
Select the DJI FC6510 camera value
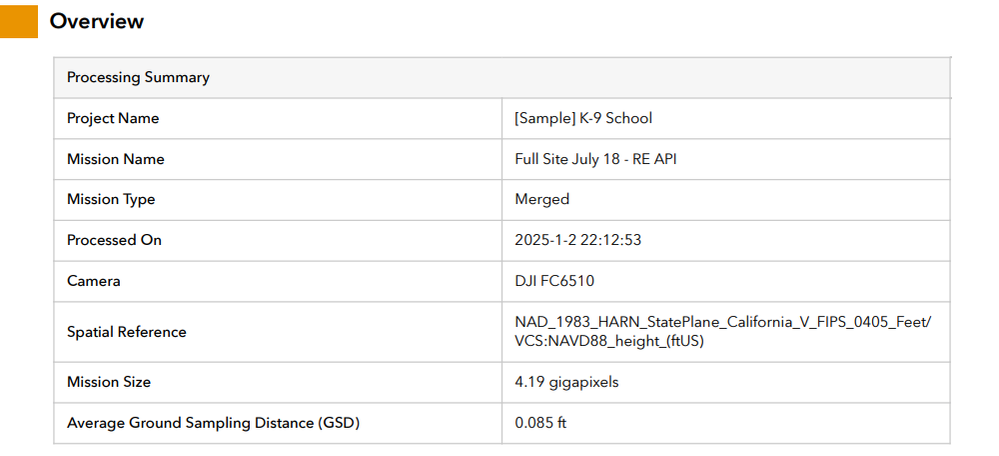coord(555,281)
